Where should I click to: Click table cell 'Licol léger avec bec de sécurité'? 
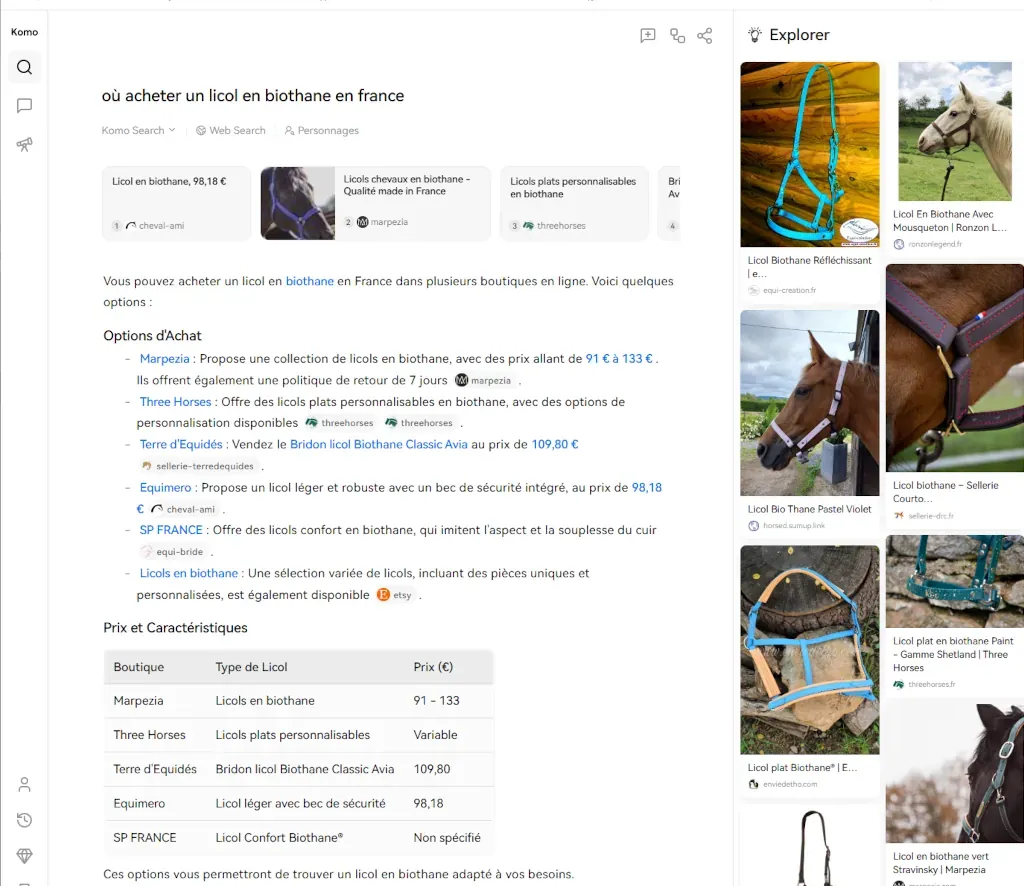pos(300,804)
